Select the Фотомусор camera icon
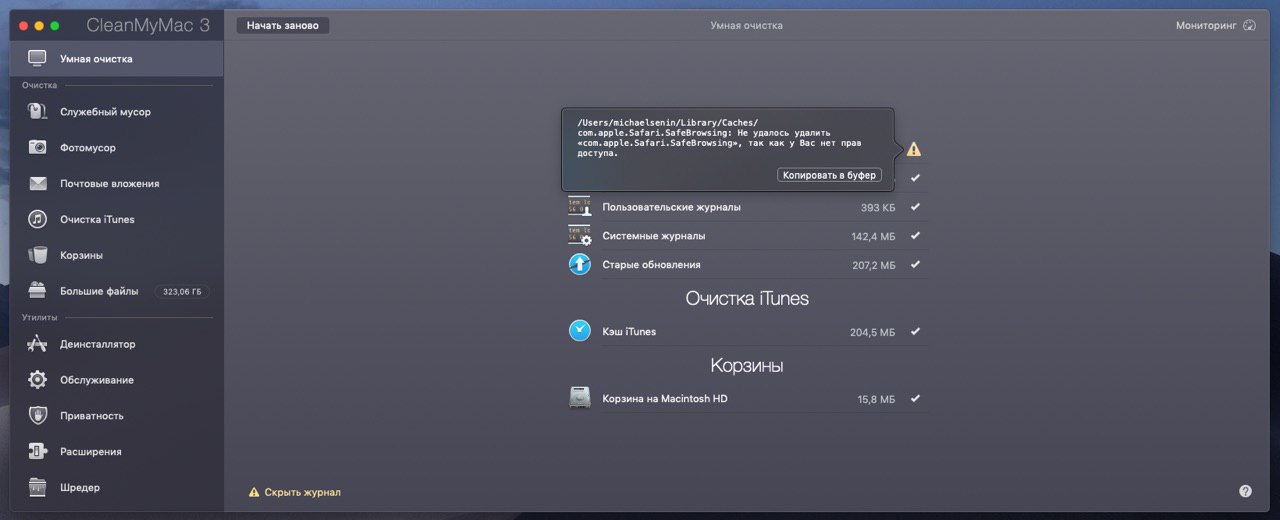 (x=37, y=148)
